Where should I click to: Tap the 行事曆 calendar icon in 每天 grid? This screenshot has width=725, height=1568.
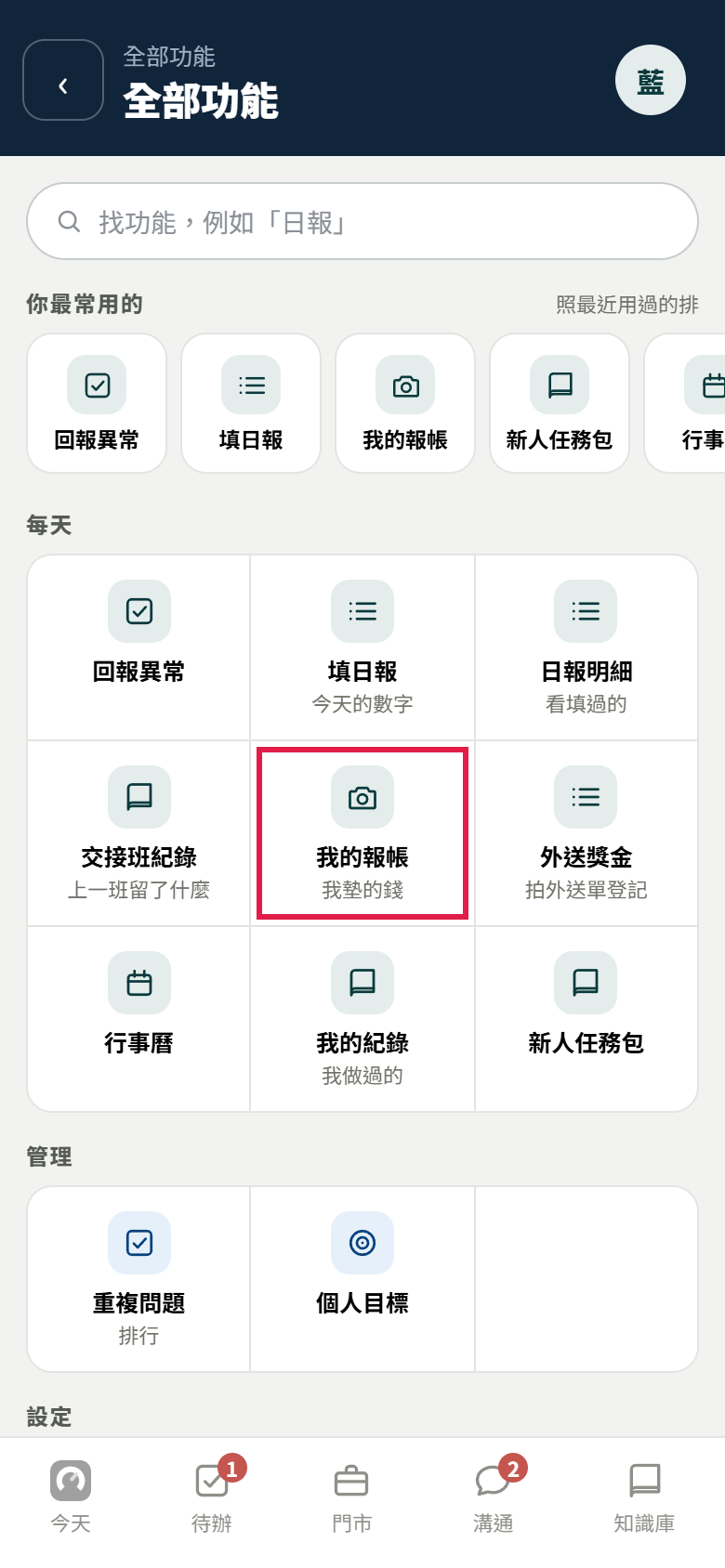[x=139, y=983]
